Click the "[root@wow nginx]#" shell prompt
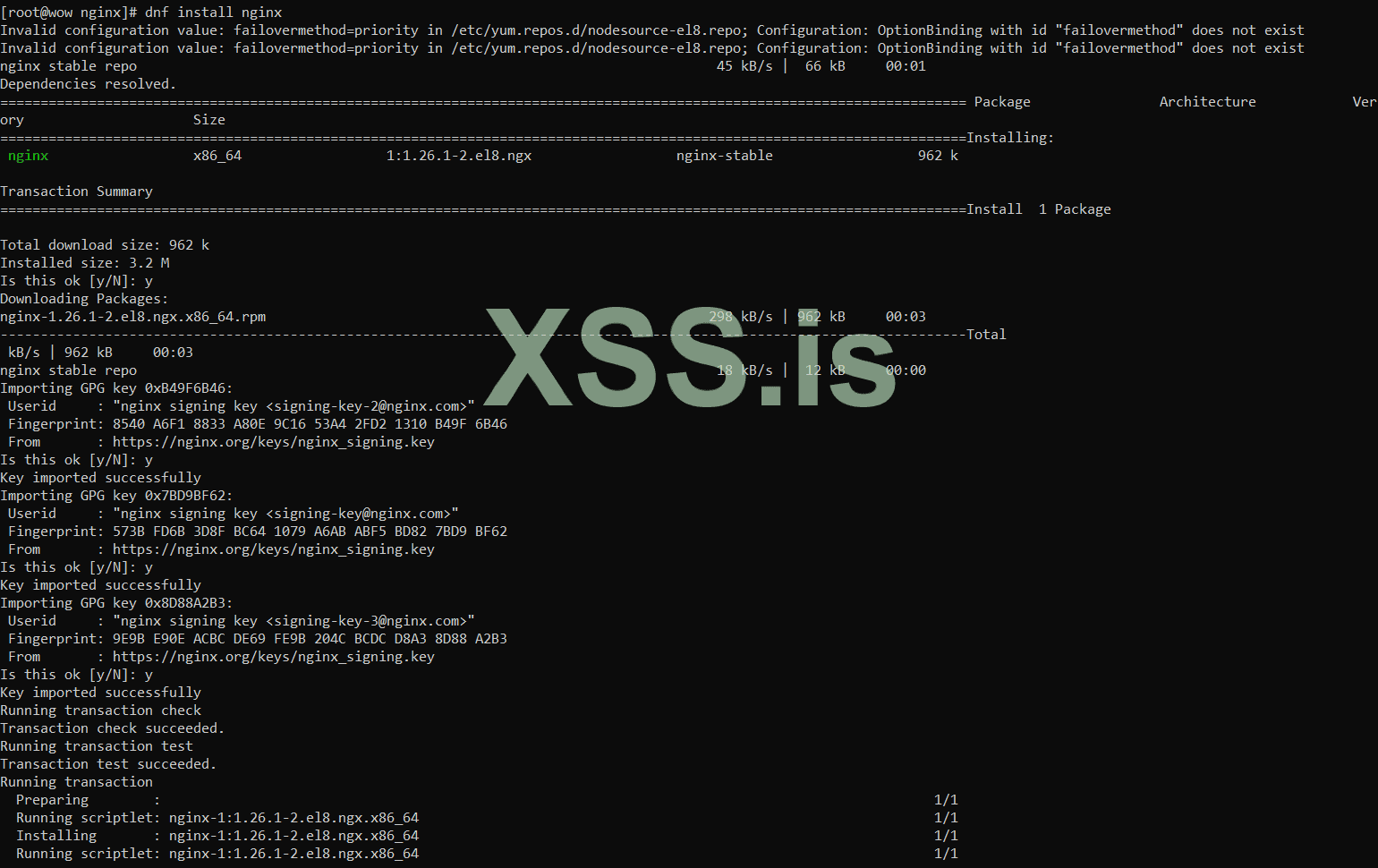1378x868 pixels. pos(69,13)
